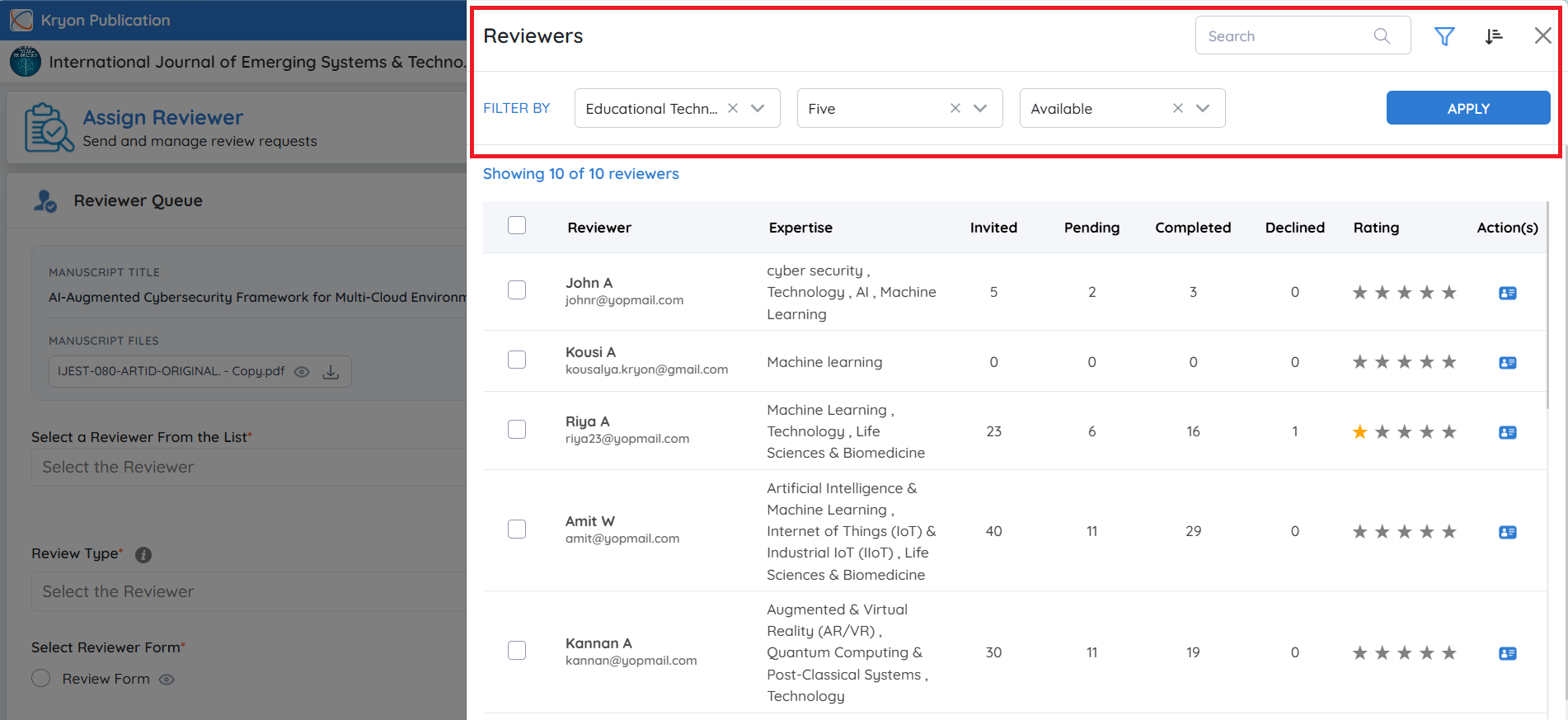Open the Select a Reviewer dropdown

coord(249,467)
